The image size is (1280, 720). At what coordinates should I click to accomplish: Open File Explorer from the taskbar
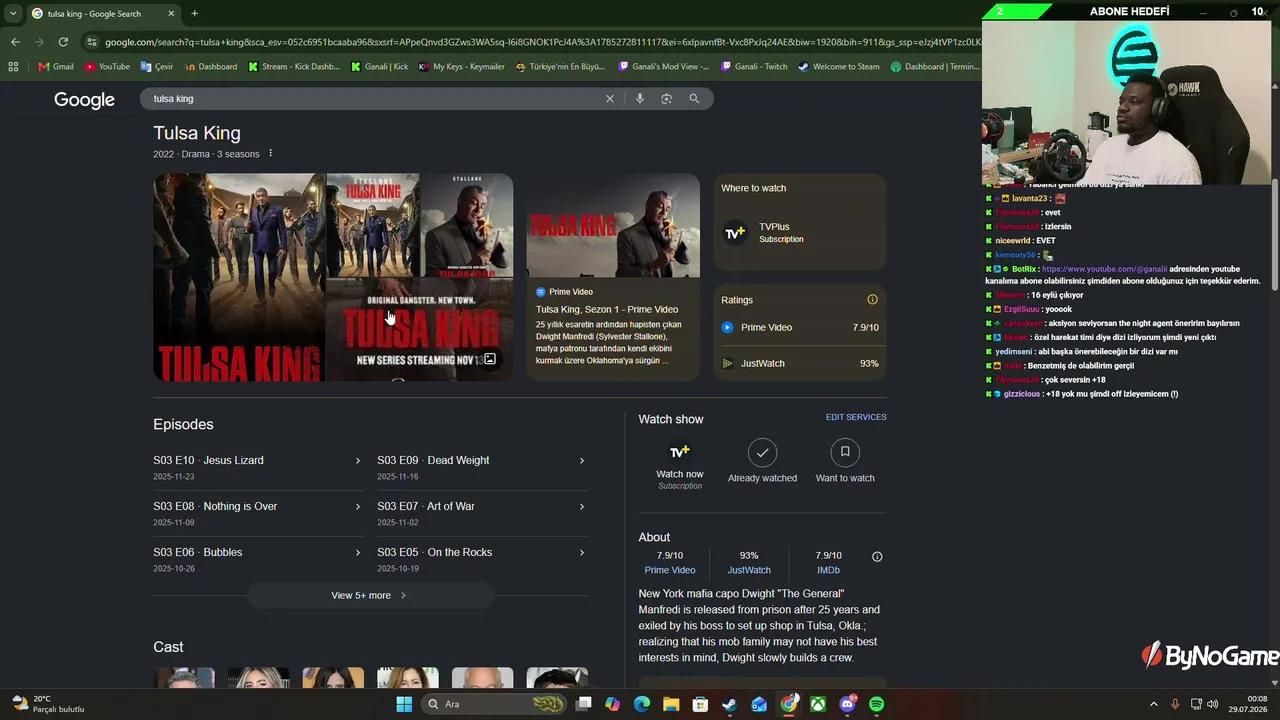click(x=671, y=704)
